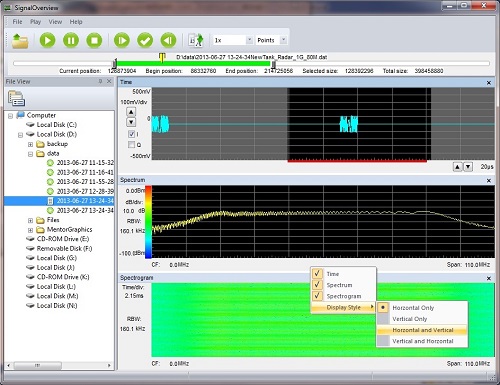The height and width of the screenshot is (385, 500).
Task: Select Vertical Only display style
Action: [x=410, y=319]
